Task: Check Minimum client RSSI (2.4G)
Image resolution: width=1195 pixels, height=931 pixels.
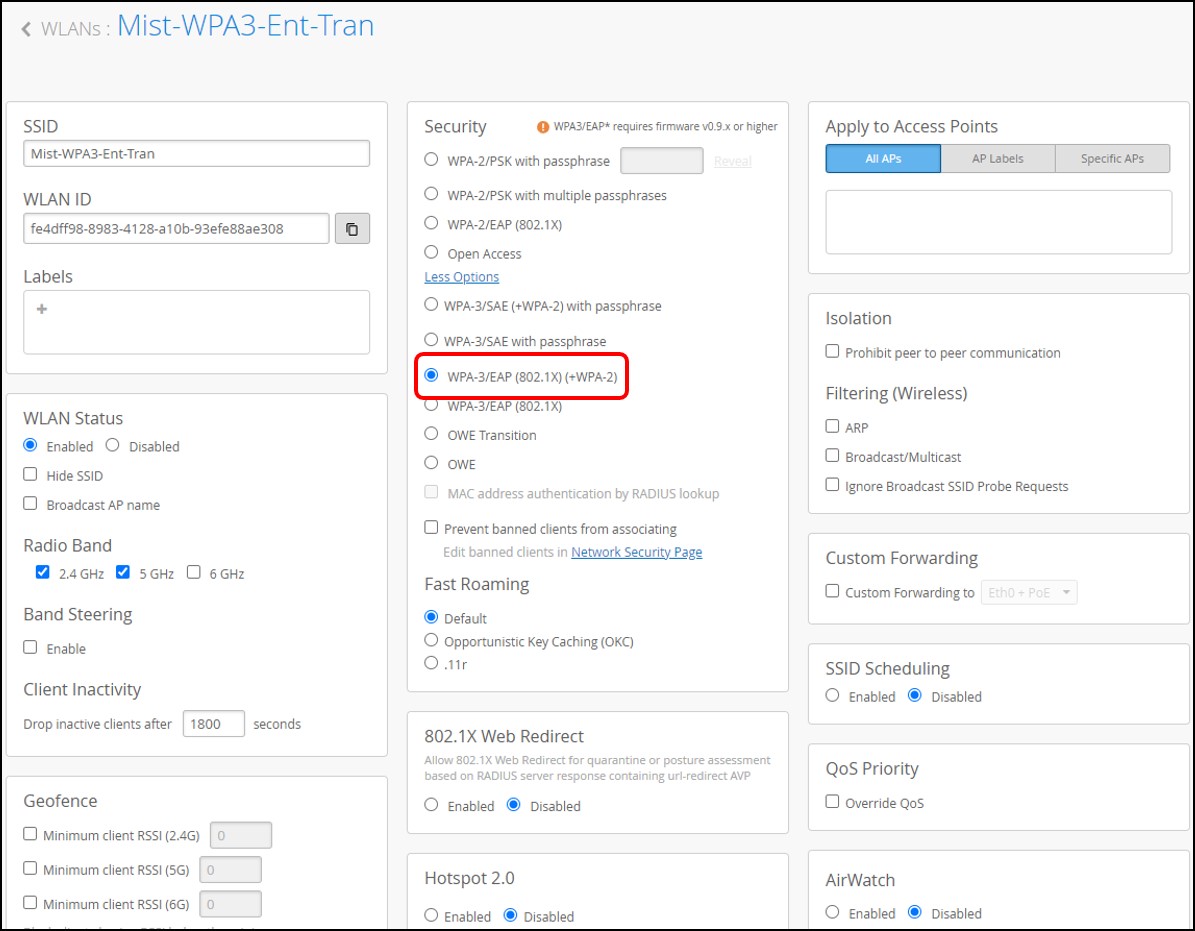Action: (x=30, y=833)
